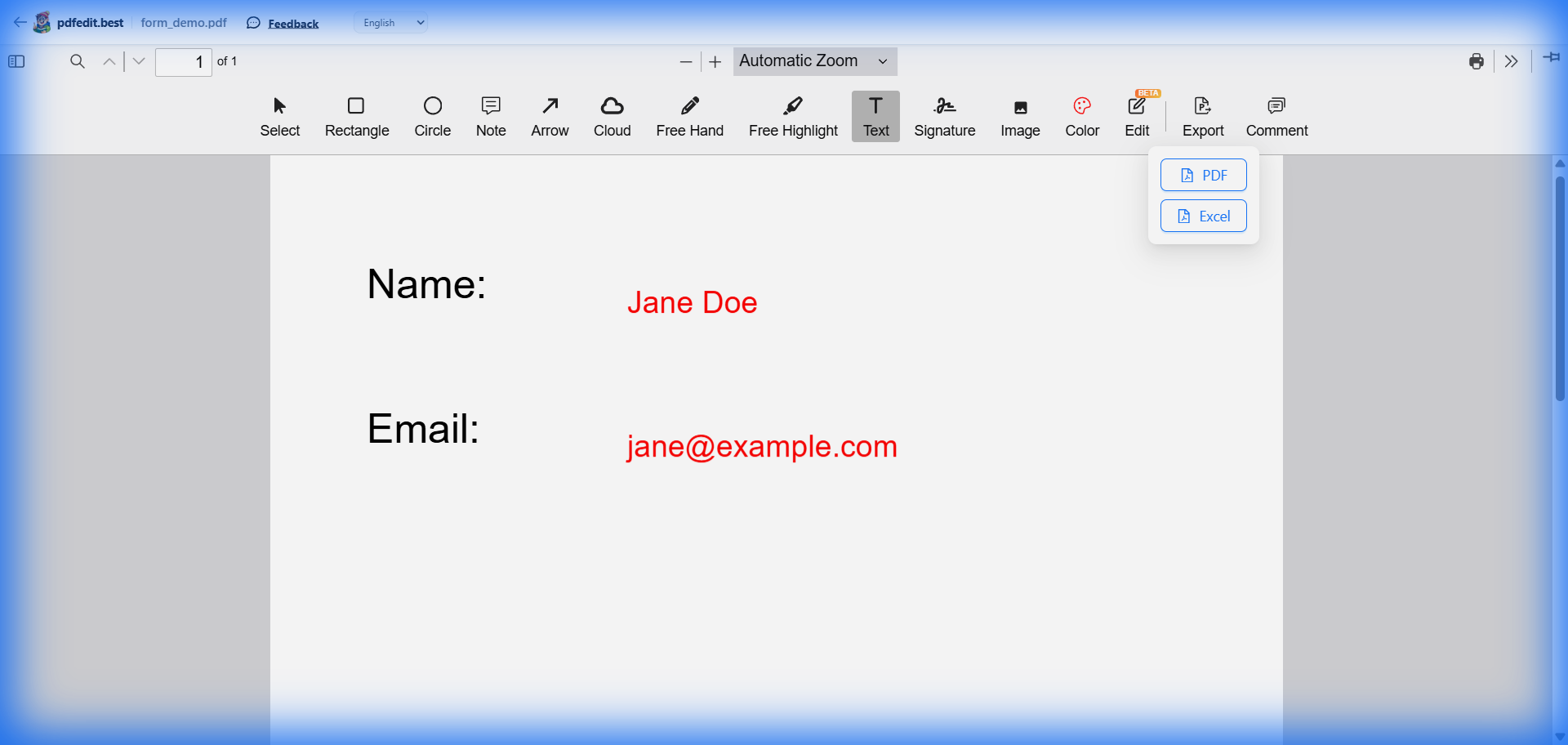Select the Circle drawing tool
The width and height of the screenshot is (1568, 745).
point(433,116)
